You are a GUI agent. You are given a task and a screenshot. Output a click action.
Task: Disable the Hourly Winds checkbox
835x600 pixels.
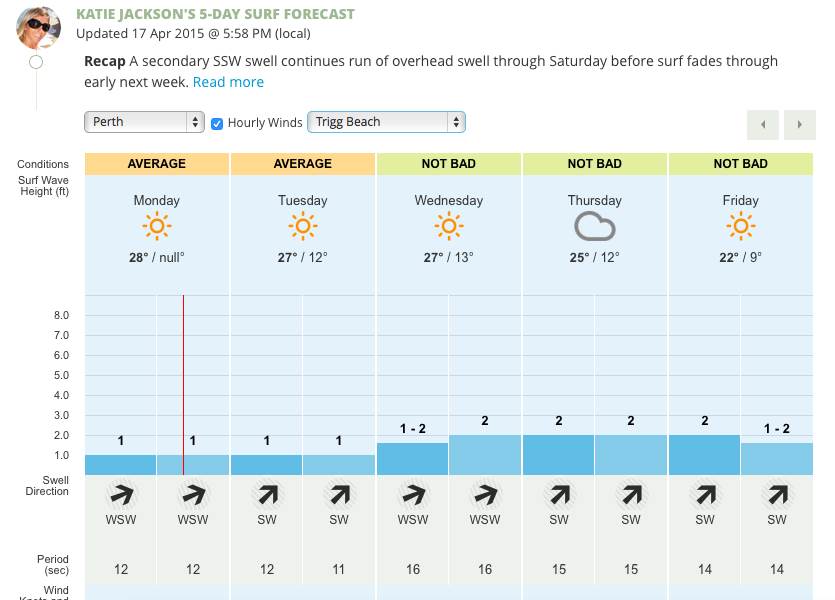(217, 124)
